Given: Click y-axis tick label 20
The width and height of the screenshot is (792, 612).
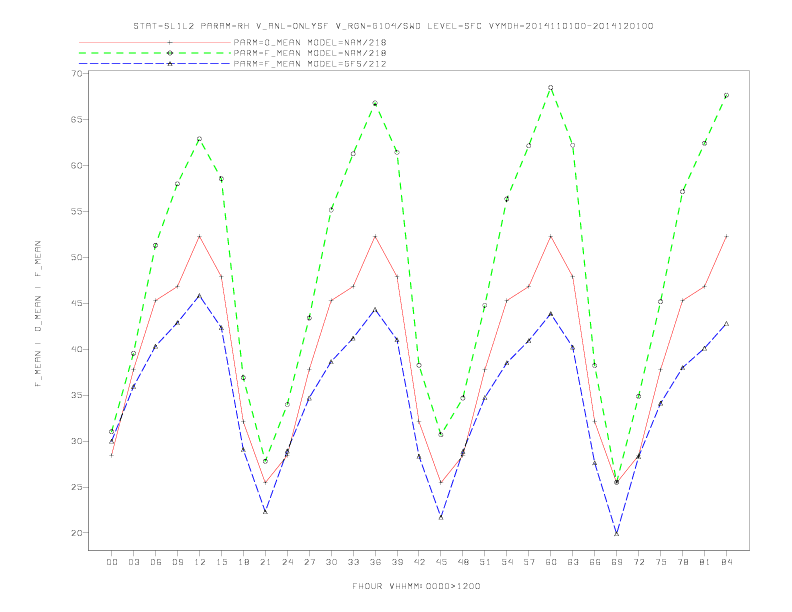Looking at the screenshot, I should (76, 533).
